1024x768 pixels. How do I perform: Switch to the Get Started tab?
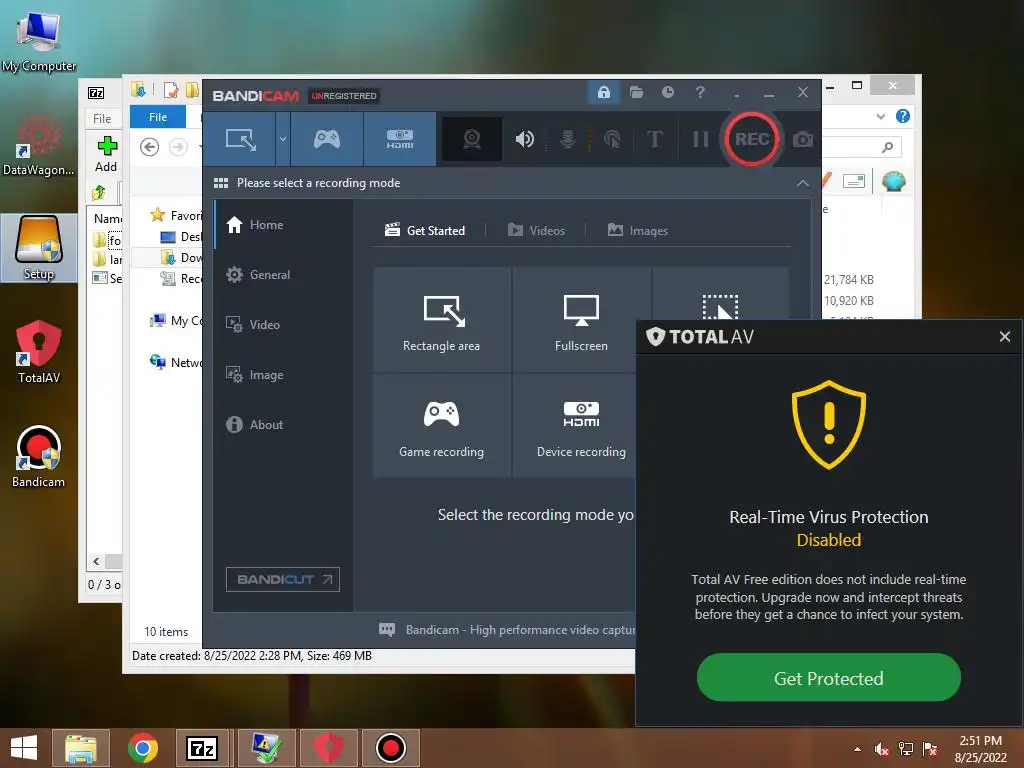[425, 230]
